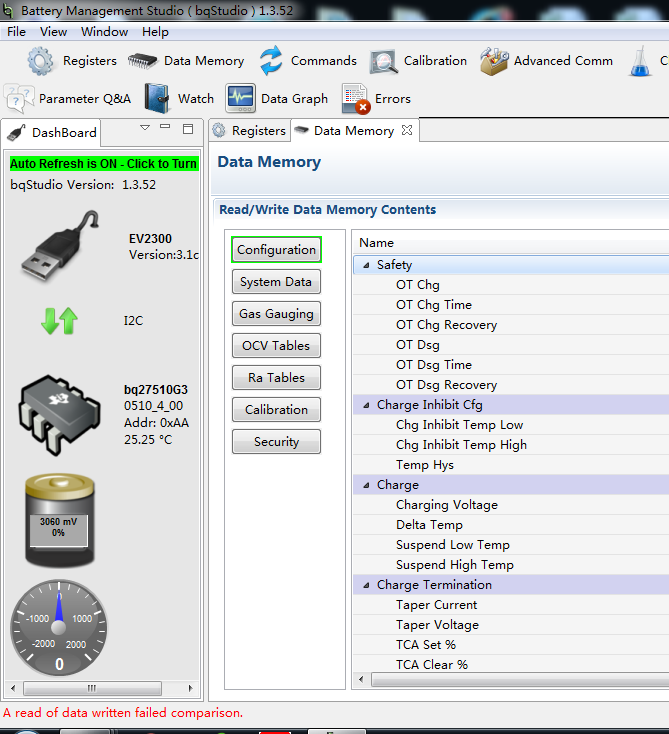Collapse the Safety group

365,265
